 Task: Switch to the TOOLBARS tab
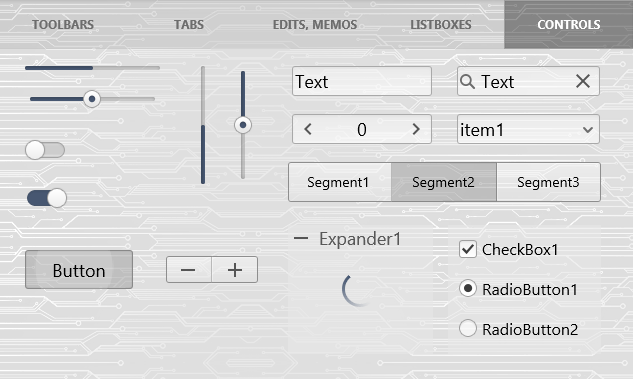tap(63, 25)
